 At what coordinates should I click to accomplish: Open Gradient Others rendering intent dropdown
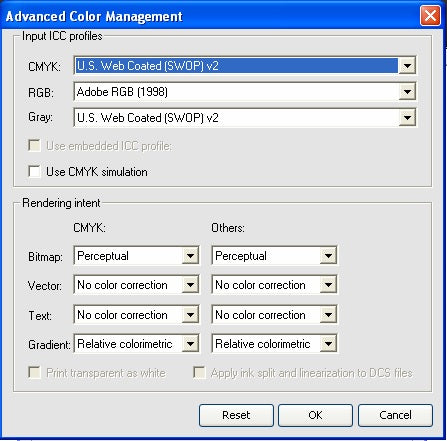pos(328,344)
